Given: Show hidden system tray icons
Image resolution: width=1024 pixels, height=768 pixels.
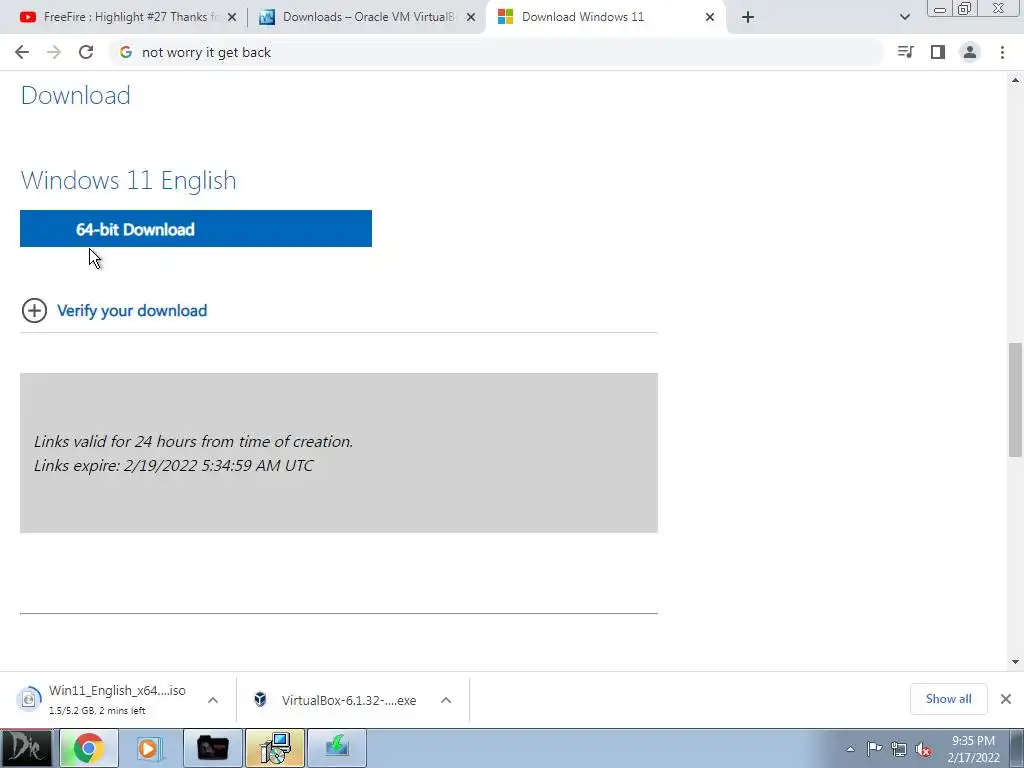Looking at the screenshot, I should tap(850, 749).
